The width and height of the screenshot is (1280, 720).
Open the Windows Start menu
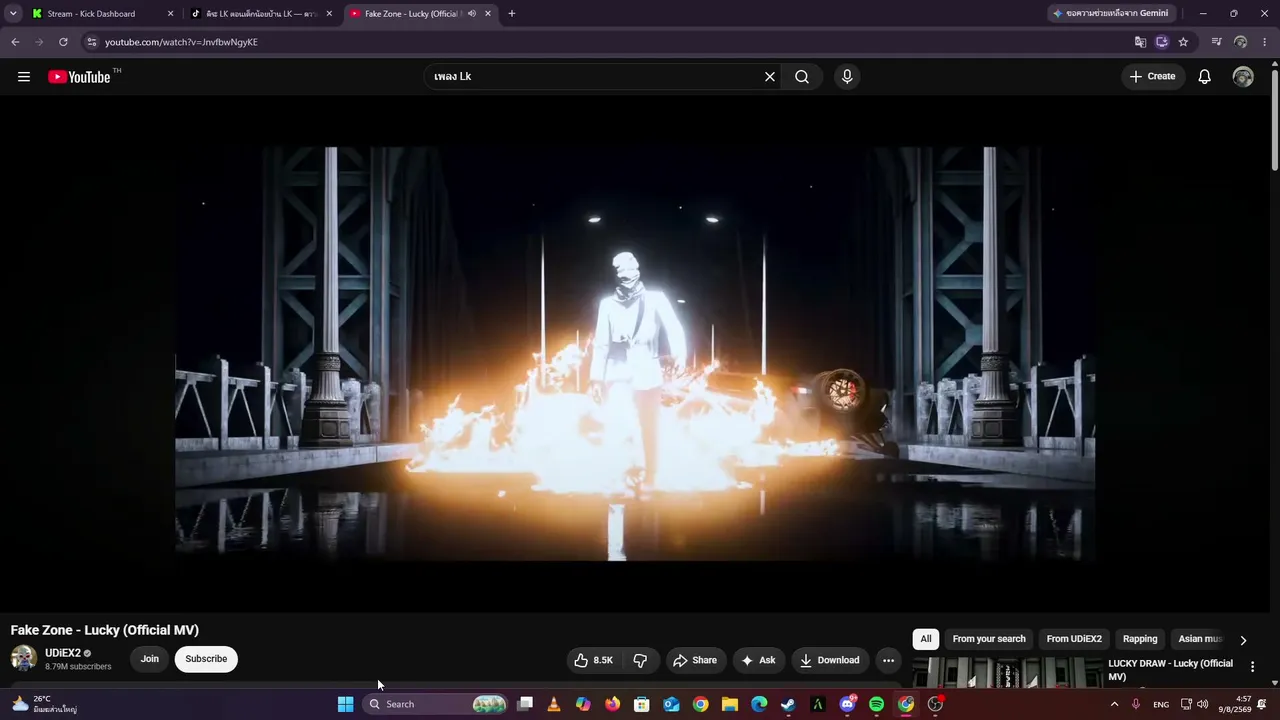[x=345, y=704]
